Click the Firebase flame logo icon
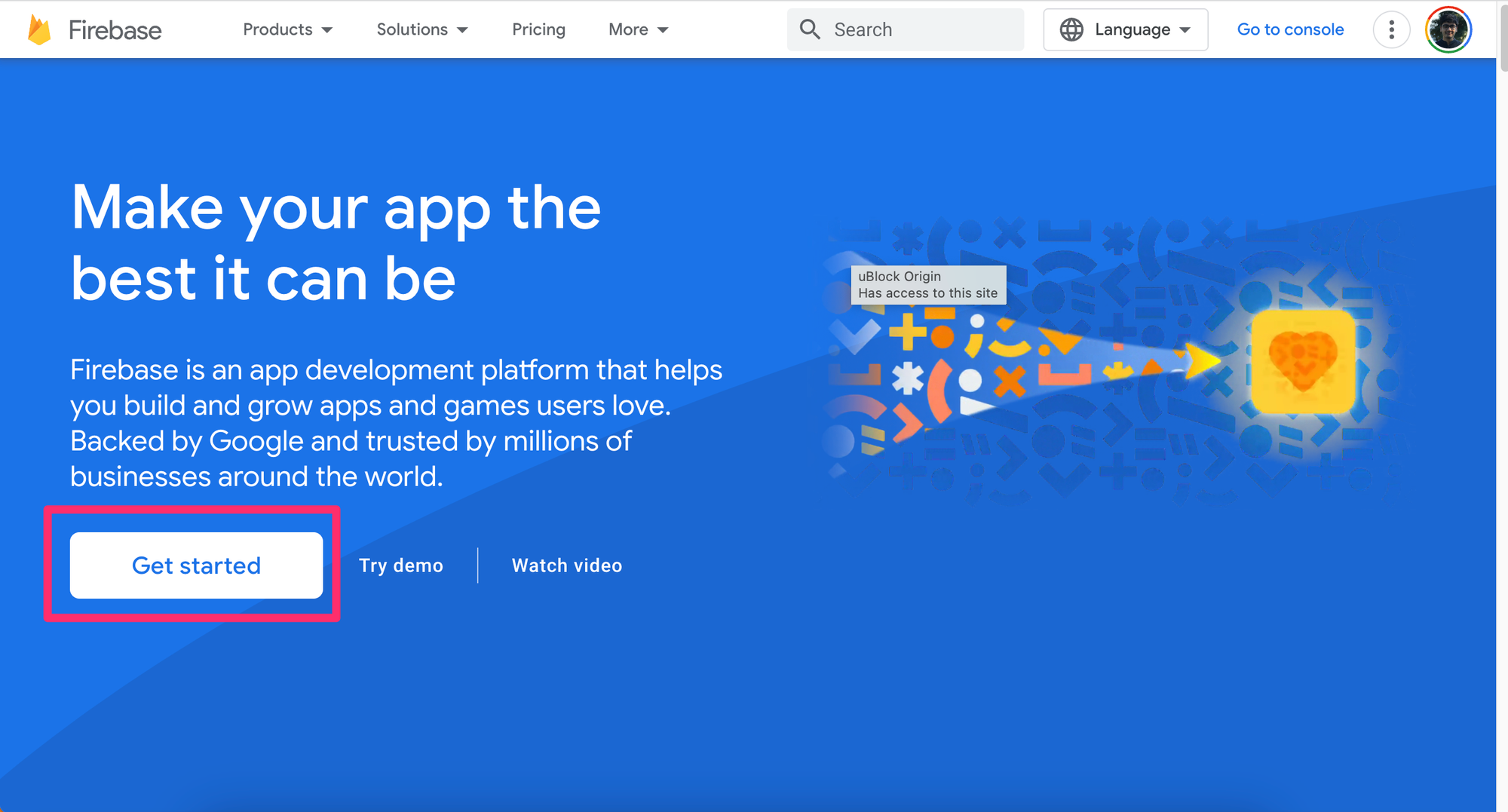1508x812 pixels. [39, 29]
